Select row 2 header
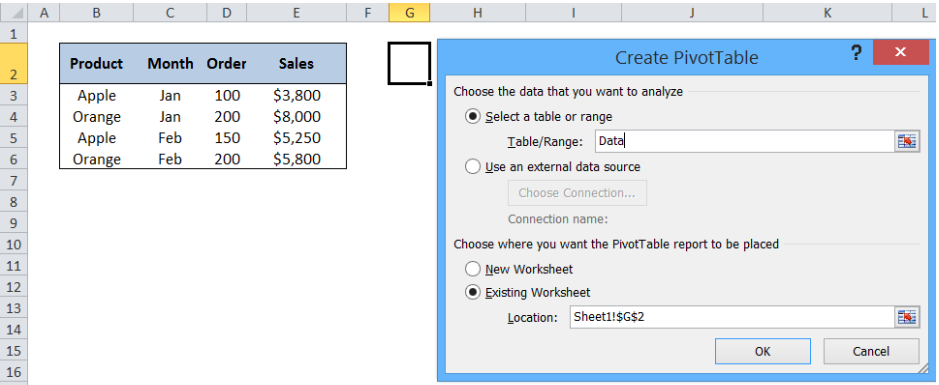This screenshot has width=939, height=385. pyautogui.click(x=14, y=63)
